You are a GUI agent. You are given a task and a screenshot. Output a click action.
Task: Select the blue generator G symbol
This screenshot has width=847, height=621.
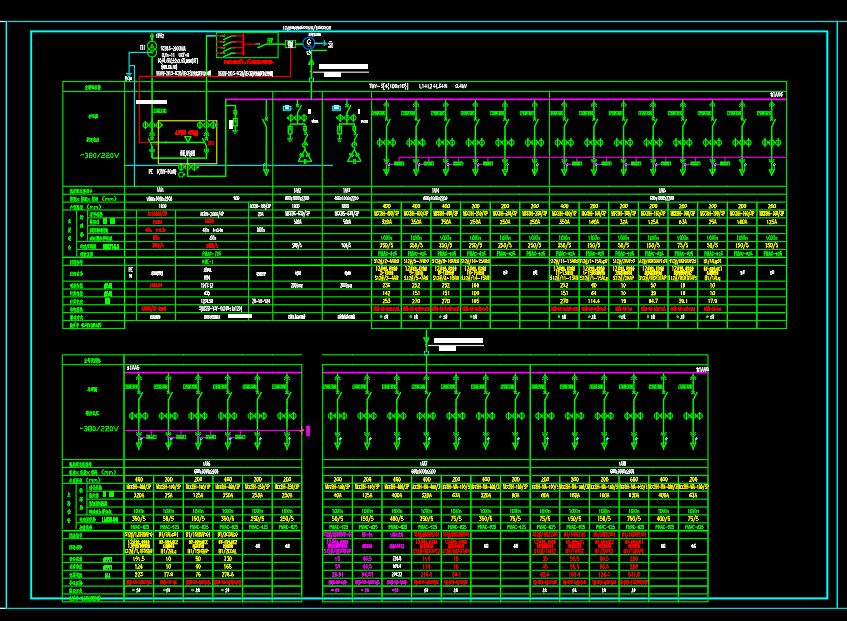point(309,43)
